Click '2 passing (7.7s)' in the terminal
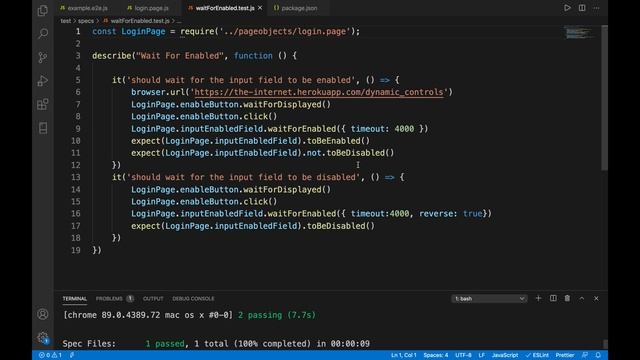This screenshot has width=640, height=360. (x=277, y=315)
